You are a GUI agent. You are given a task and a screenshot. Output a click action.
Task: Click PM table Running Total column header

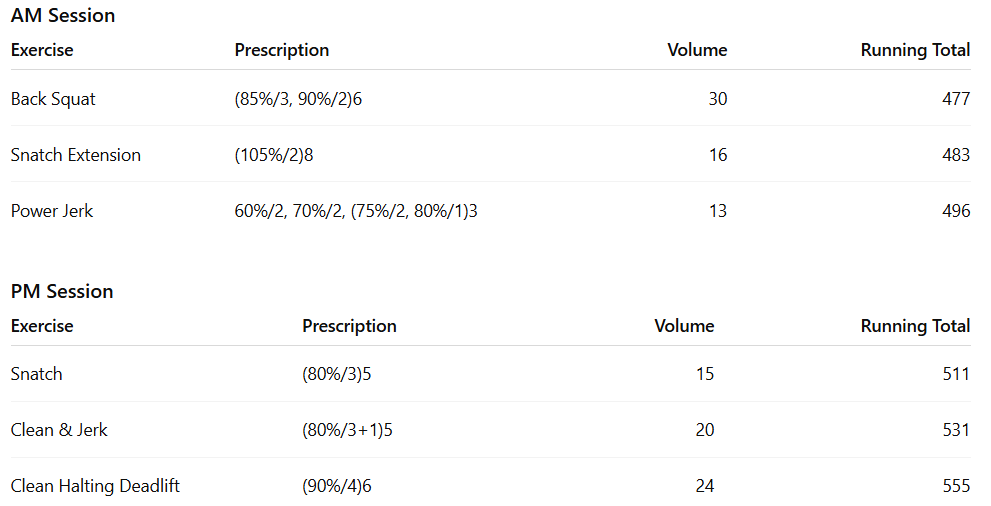(915, 326)
